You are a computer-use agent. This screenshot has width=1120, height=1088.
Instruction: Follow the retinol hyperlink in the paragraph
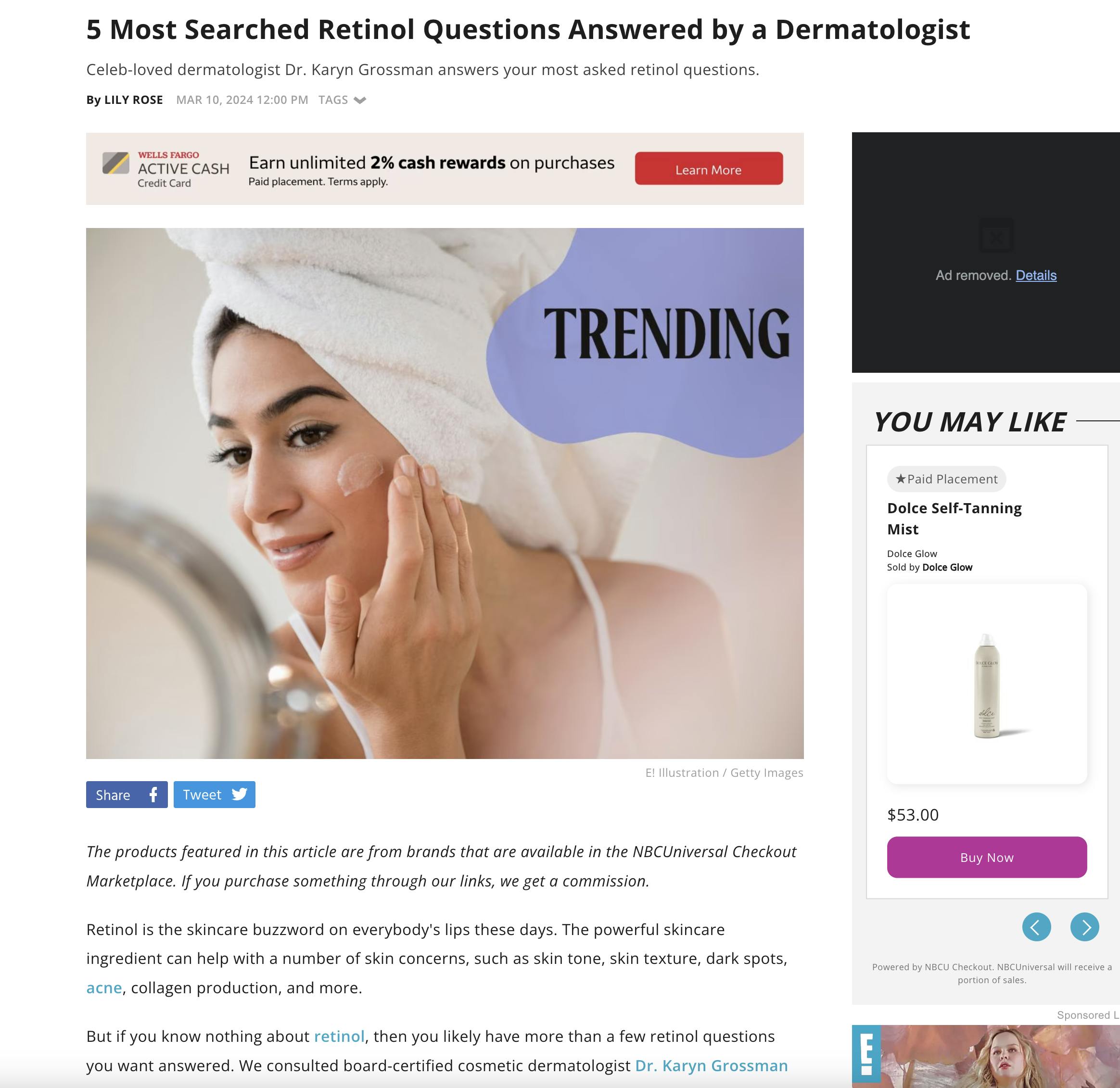339,1036
